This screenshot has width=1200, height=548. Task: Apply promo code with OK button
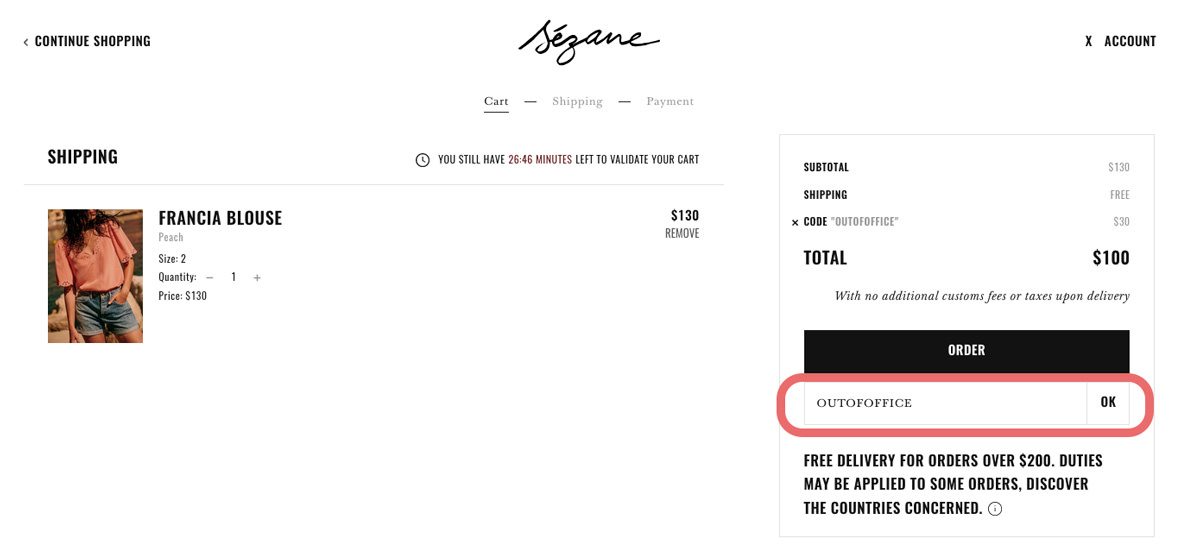(1108, 402)
